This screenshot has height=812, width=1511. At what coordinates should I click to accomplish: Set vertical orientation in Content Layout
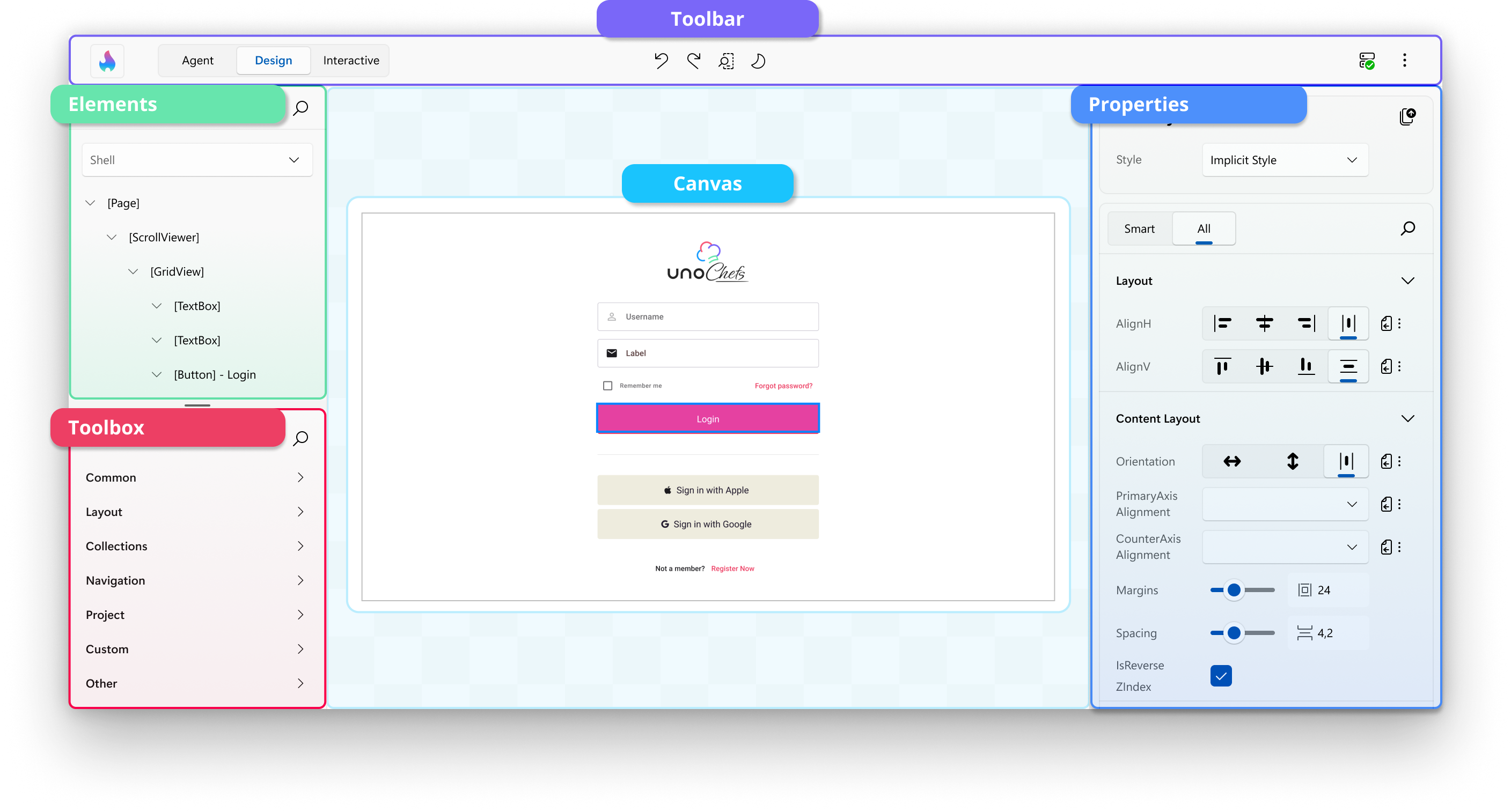point(1293,461)
